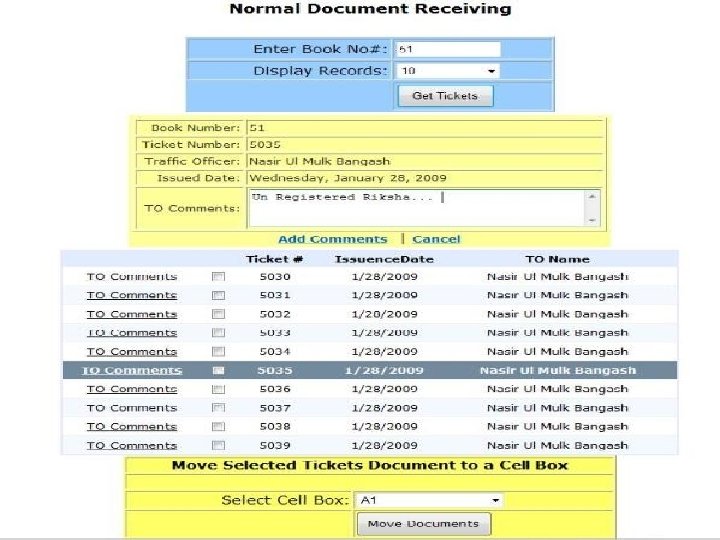Click ticket number 5036 cell
This screenshot has width=720, height=540.
tap(275, 389)
